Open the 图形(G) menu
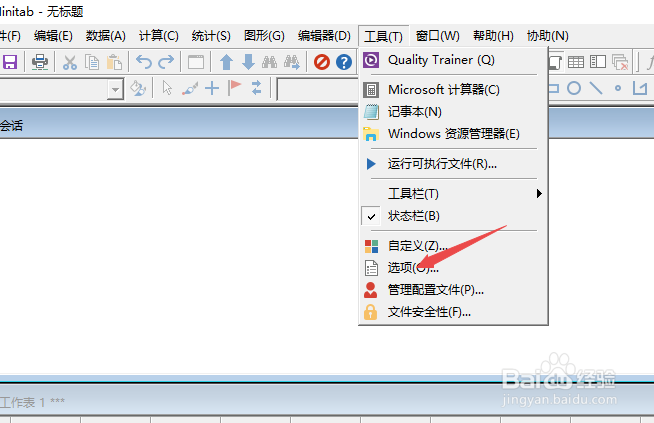654x423 pixels. coord(264,36)
